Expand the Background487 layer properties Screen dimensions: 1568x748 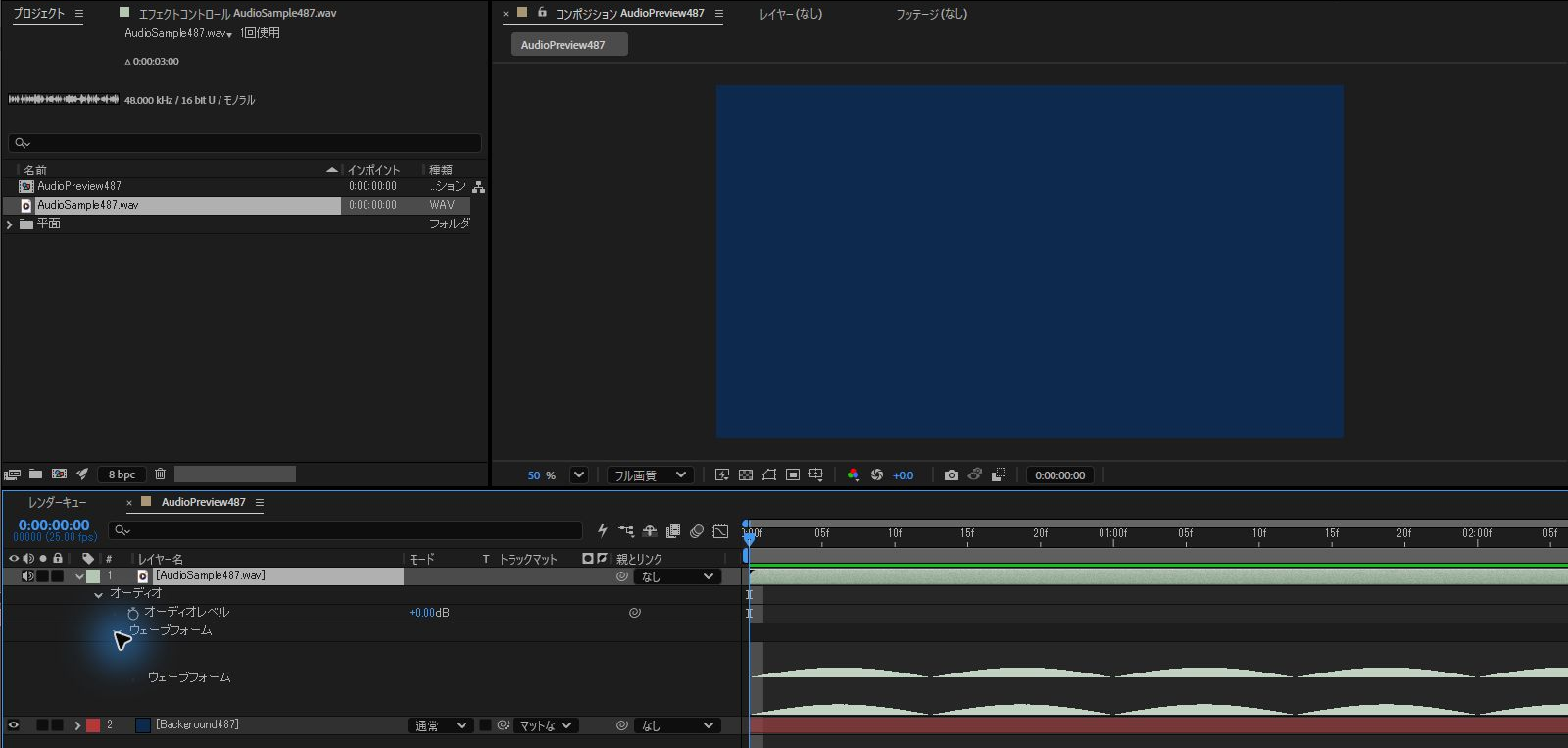(x=77, y=725)
